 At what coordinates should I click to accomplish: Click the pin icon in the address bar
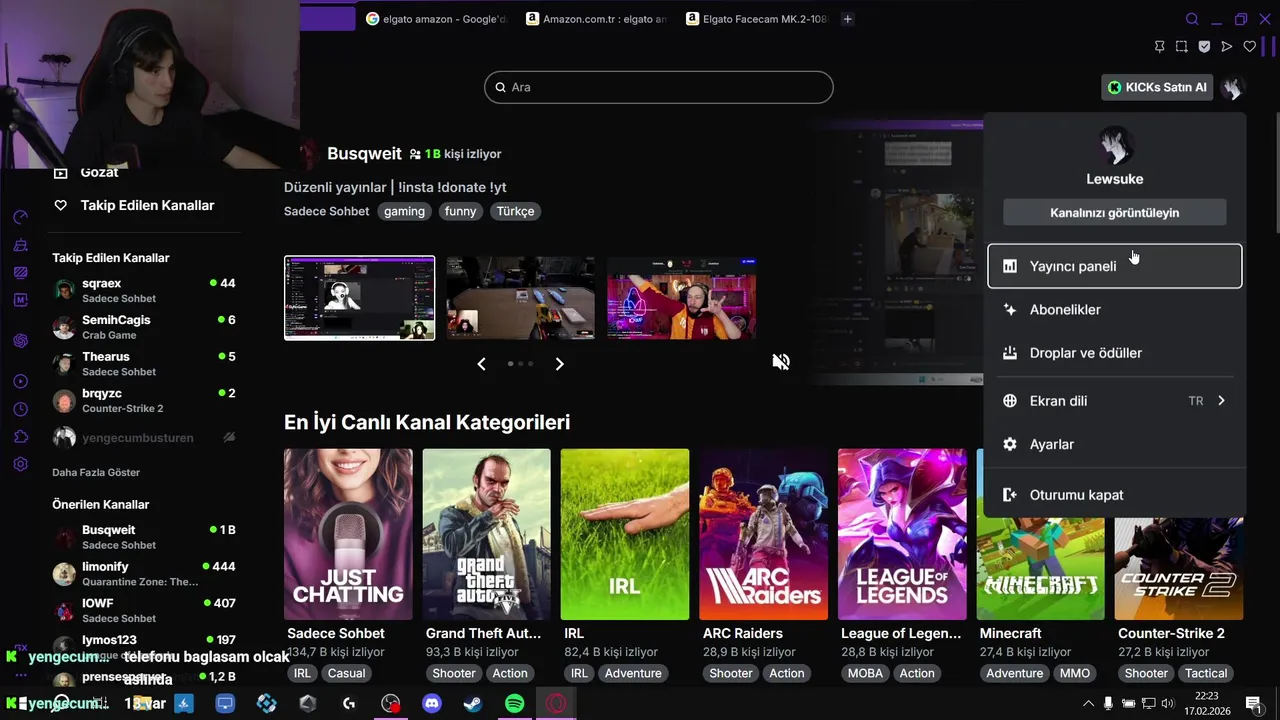click(1159, 47)
